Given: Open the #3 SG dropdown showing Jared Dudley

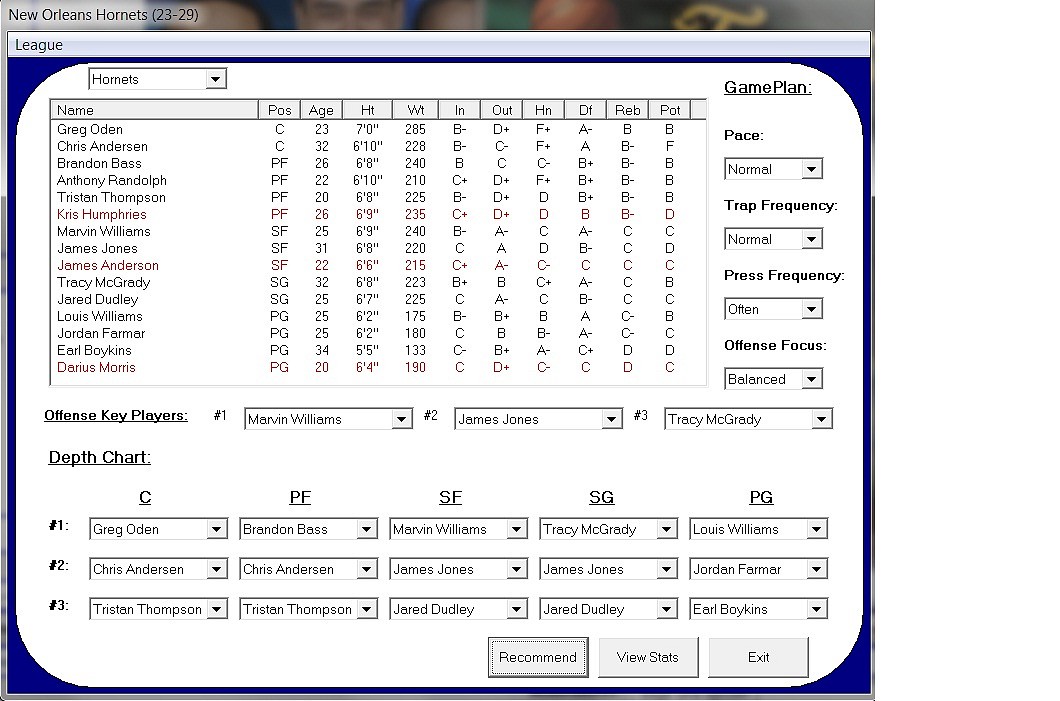Looking at the screenshot, I should point(608,609).
